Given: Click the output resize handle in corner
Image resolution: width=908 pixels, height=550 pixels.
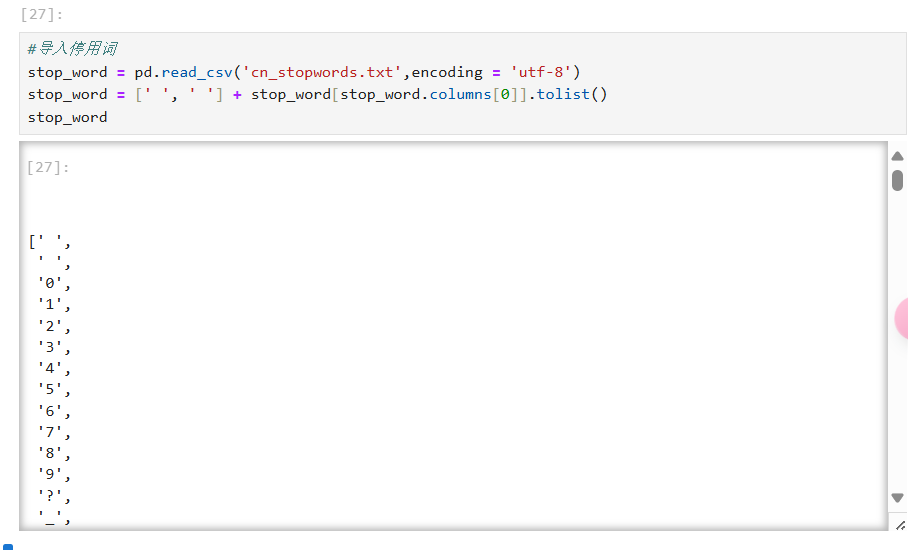Looking at the screenshot, I should (900, 524).
